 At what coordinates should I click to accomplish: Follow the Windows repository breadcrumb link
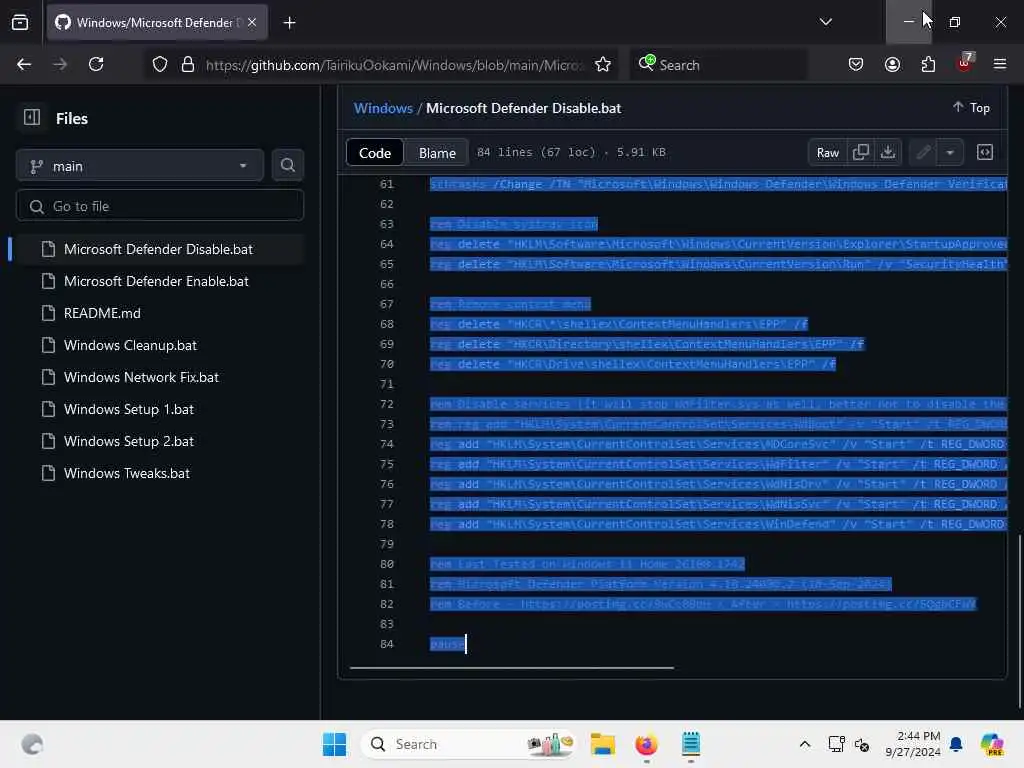[383, 108]
